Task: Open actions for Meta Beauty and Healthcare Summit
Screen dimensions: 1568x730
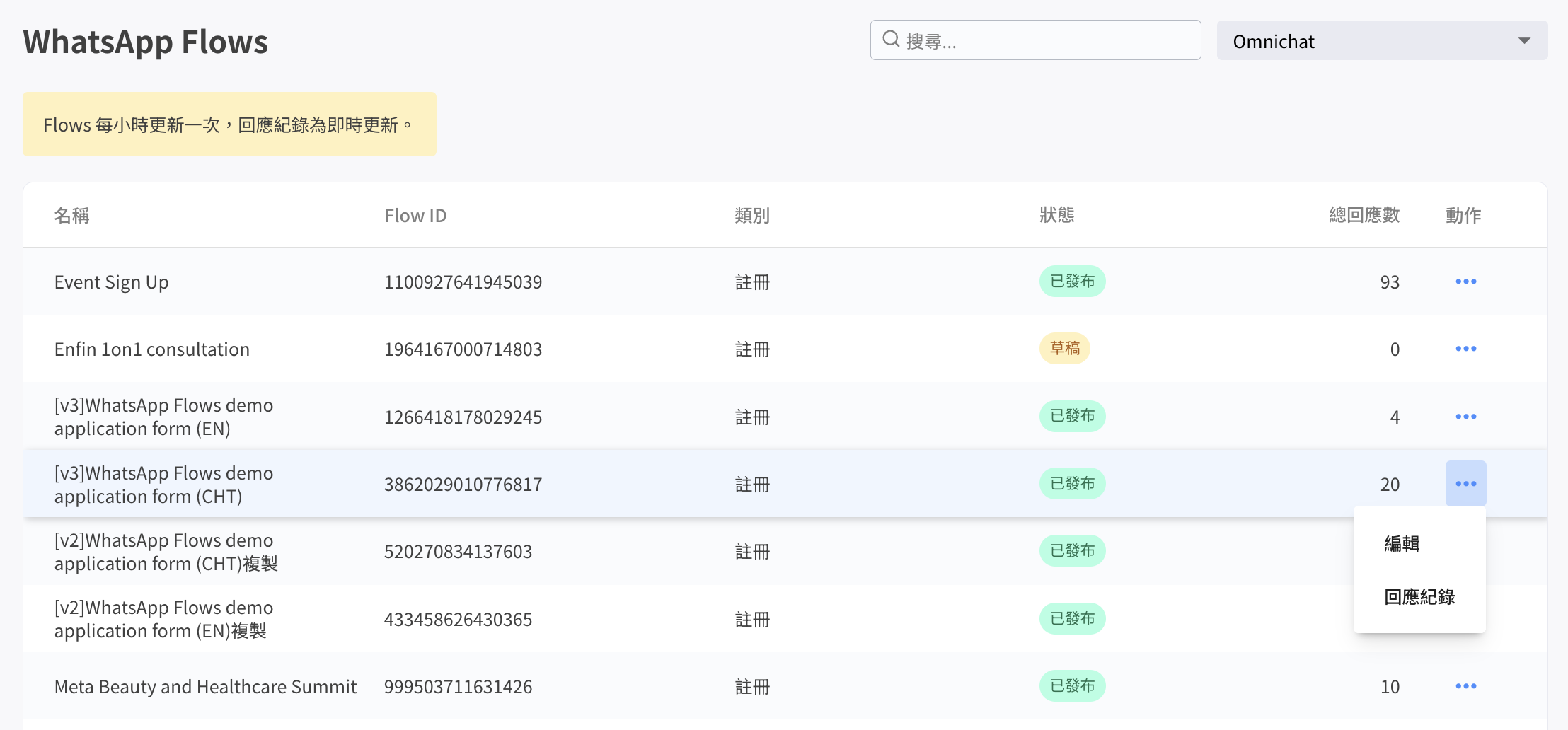Action: (1465, 686)
